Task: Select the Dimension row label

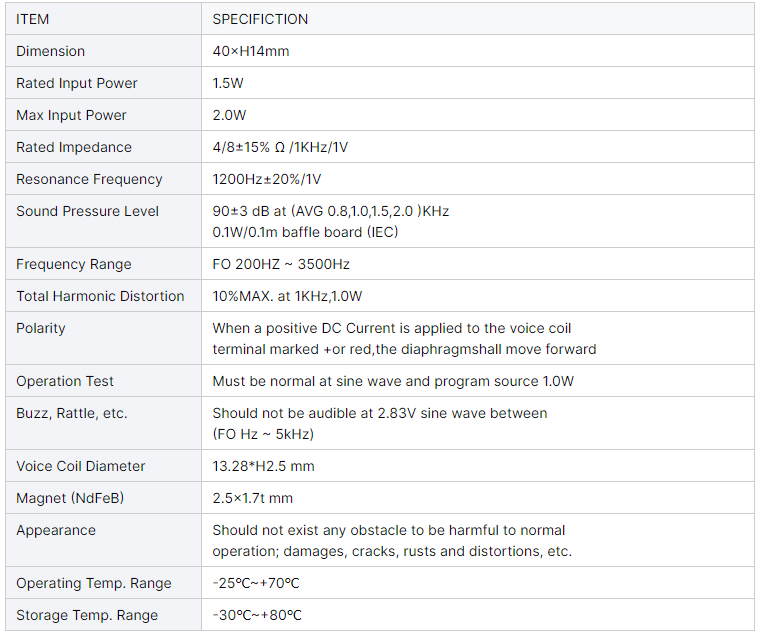Action: [50, 51]
